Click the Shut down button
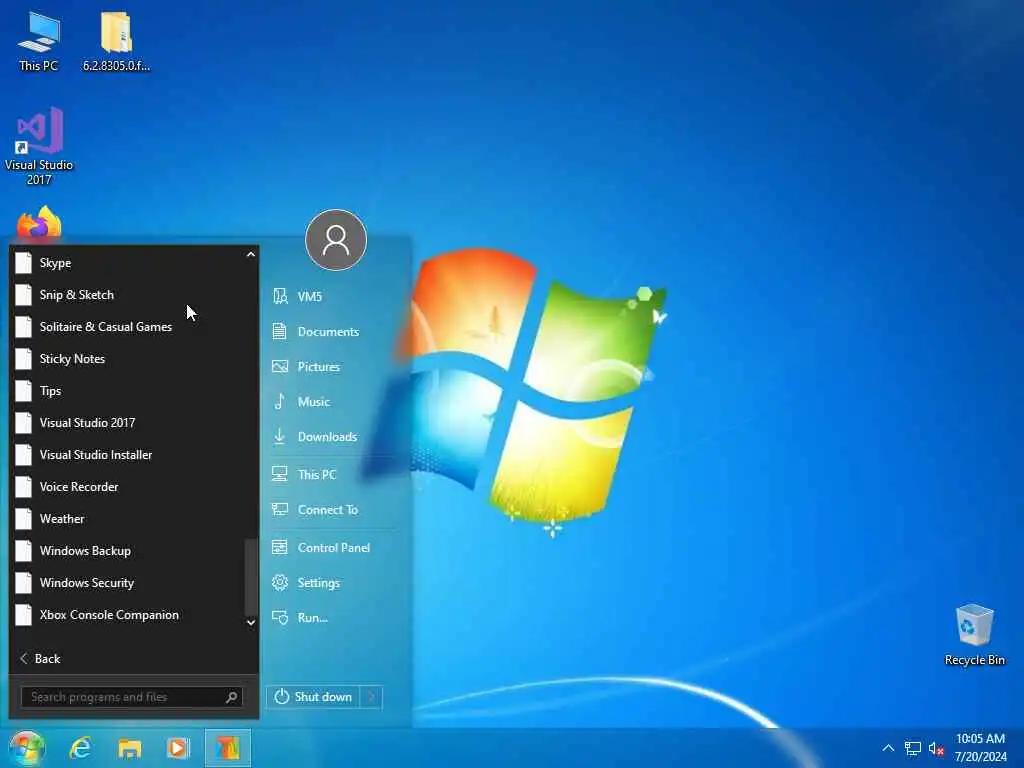Screen dimensions: 1024x768 313,697
